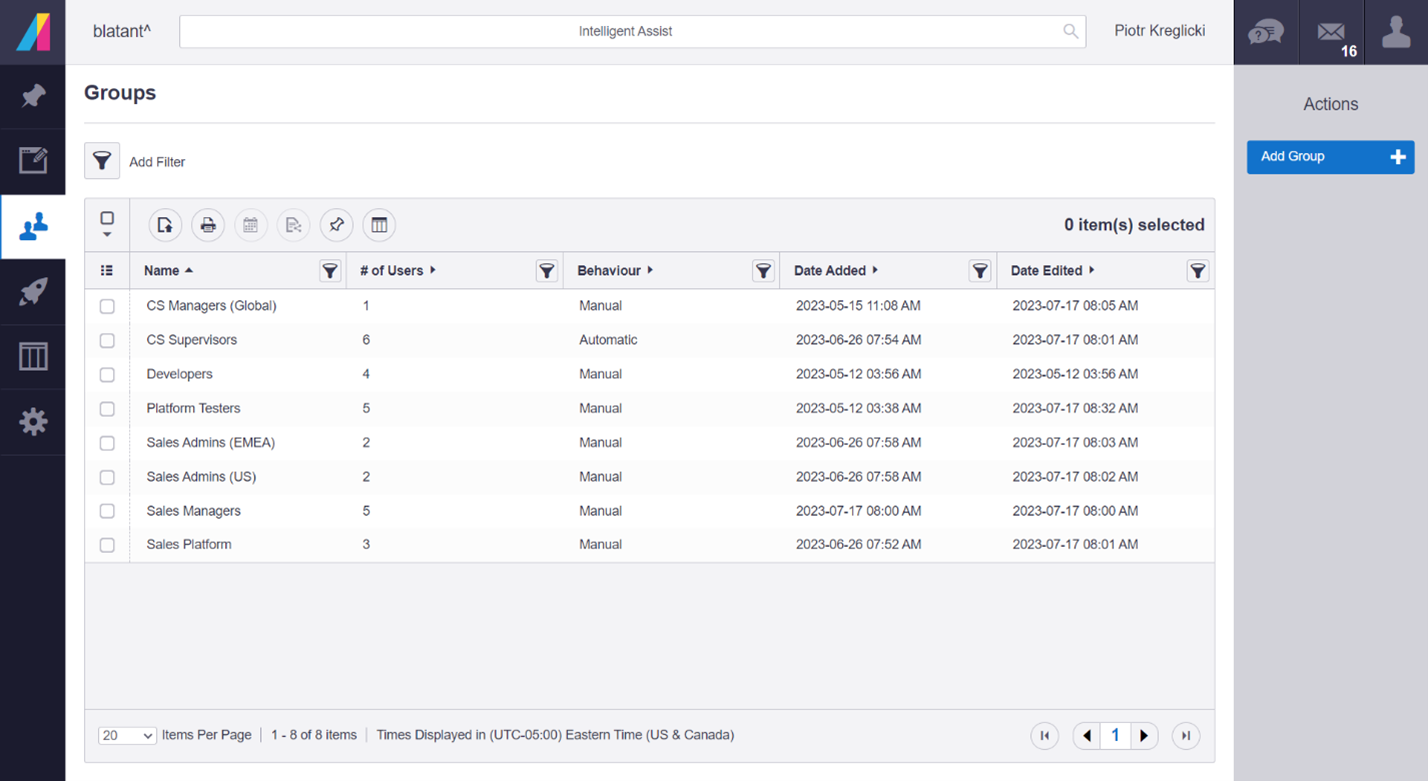The image size is (1428, 781).
Task: Open the Developers group name
Action: coord(180,374)
